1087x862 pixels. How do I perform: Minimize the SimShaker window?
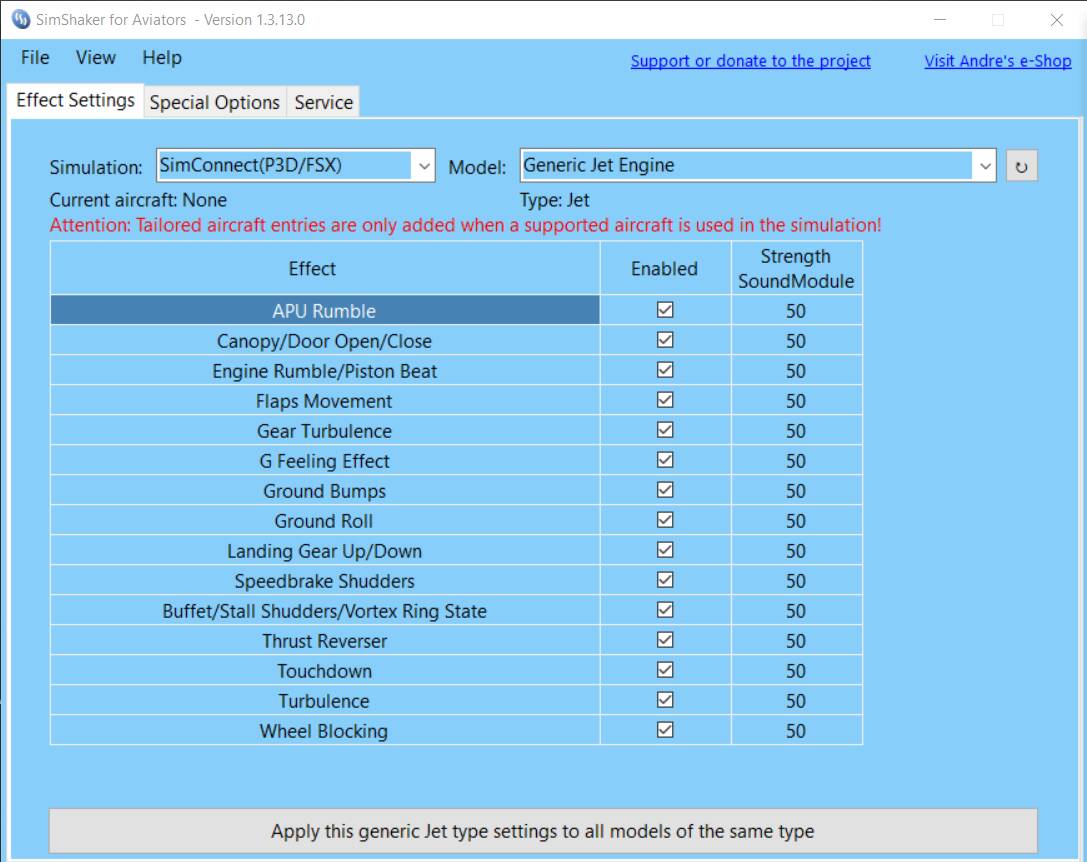(x=939, y=20)
